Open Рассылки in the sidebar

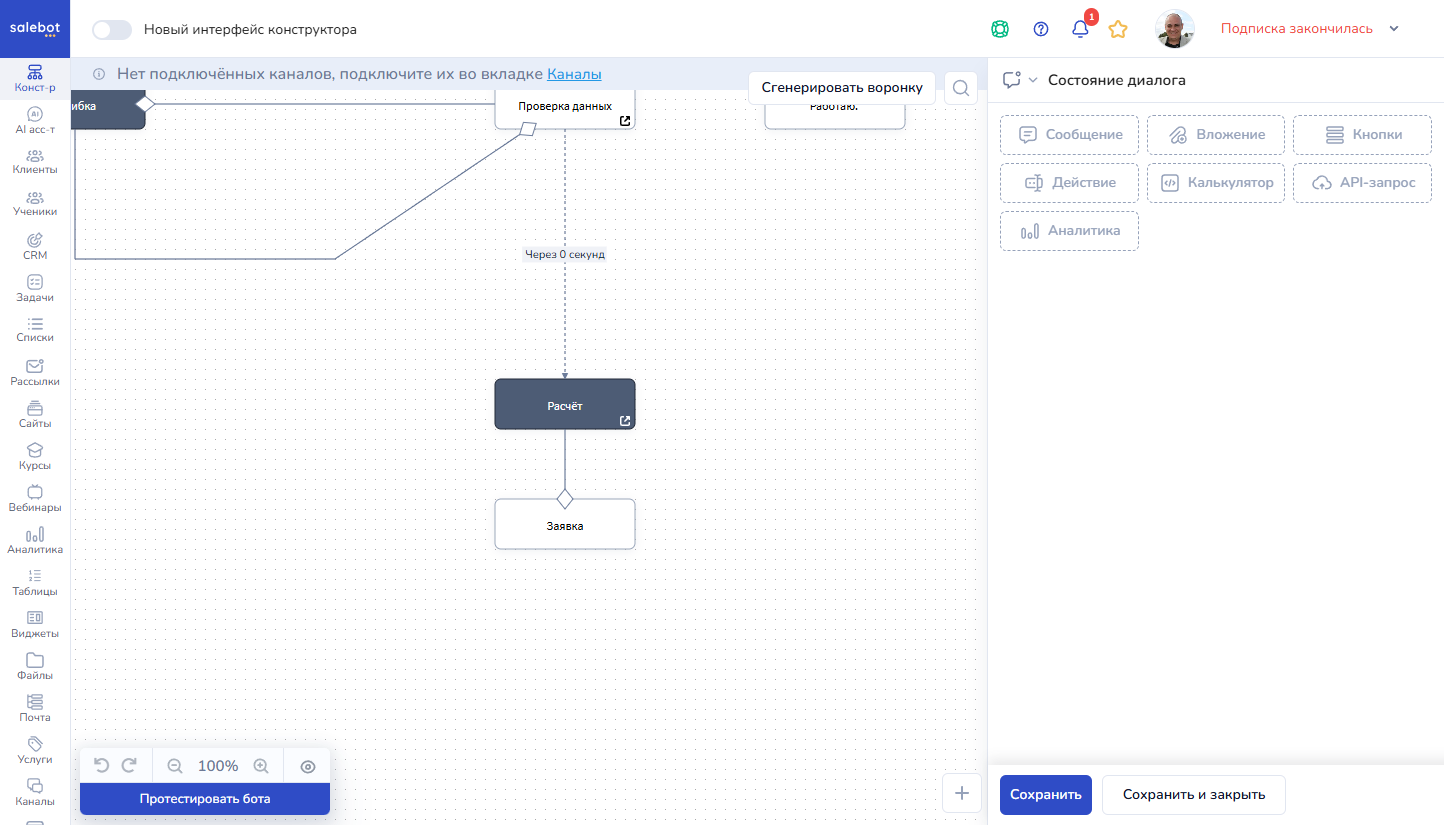[x=35, y=373]
